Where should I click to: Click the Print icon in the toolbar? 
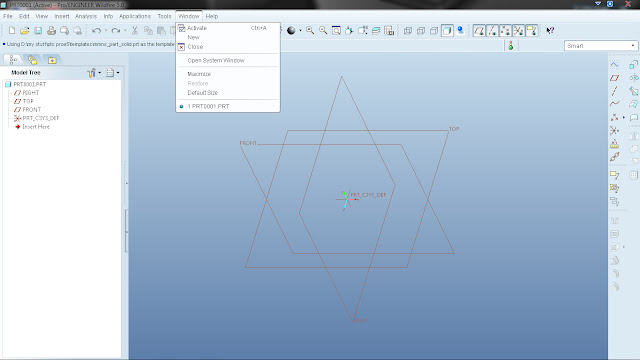tap(51, 31)
